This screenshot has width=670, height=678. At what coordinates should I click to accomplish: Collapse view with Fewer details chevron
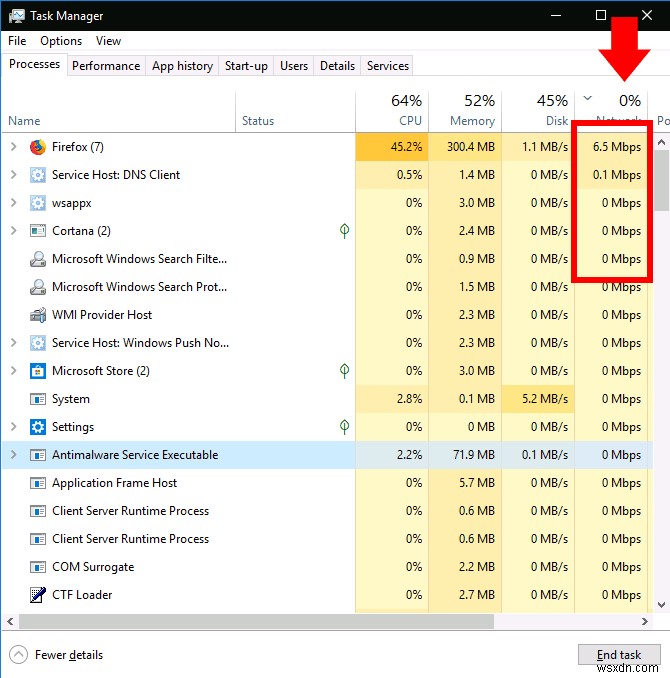(x=18, y=655)
